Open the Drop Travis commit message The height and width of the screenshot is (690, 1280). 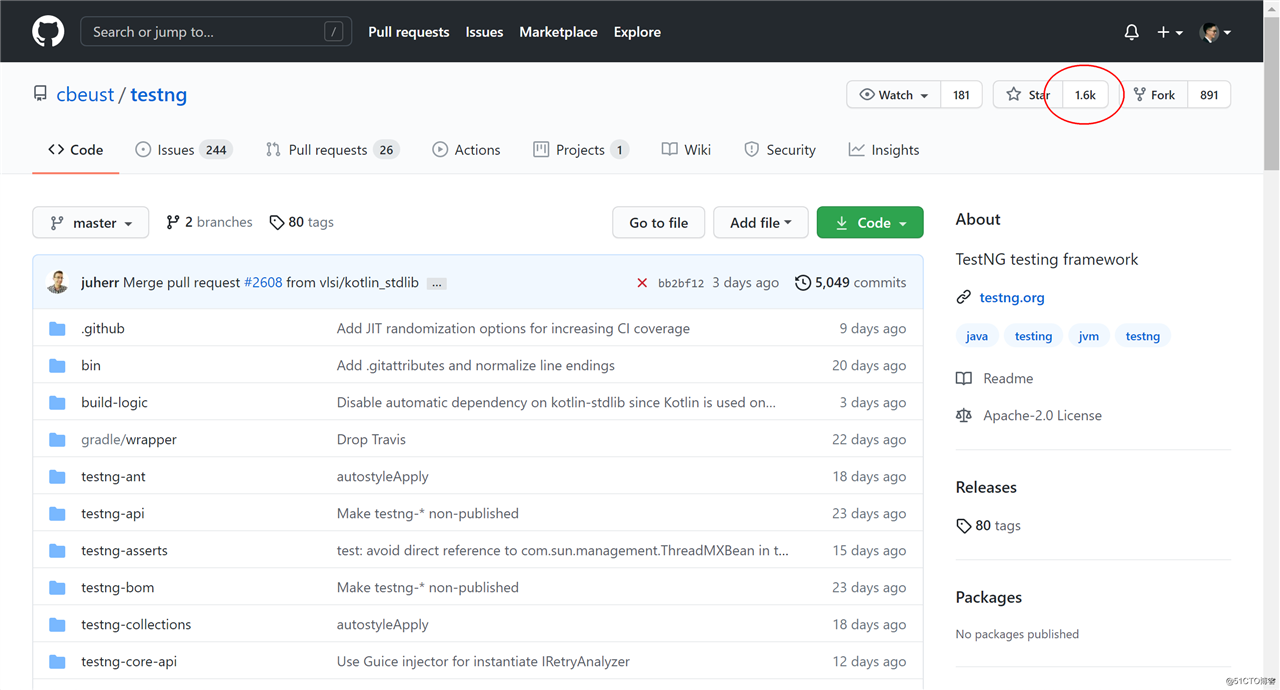click(371, 439)
